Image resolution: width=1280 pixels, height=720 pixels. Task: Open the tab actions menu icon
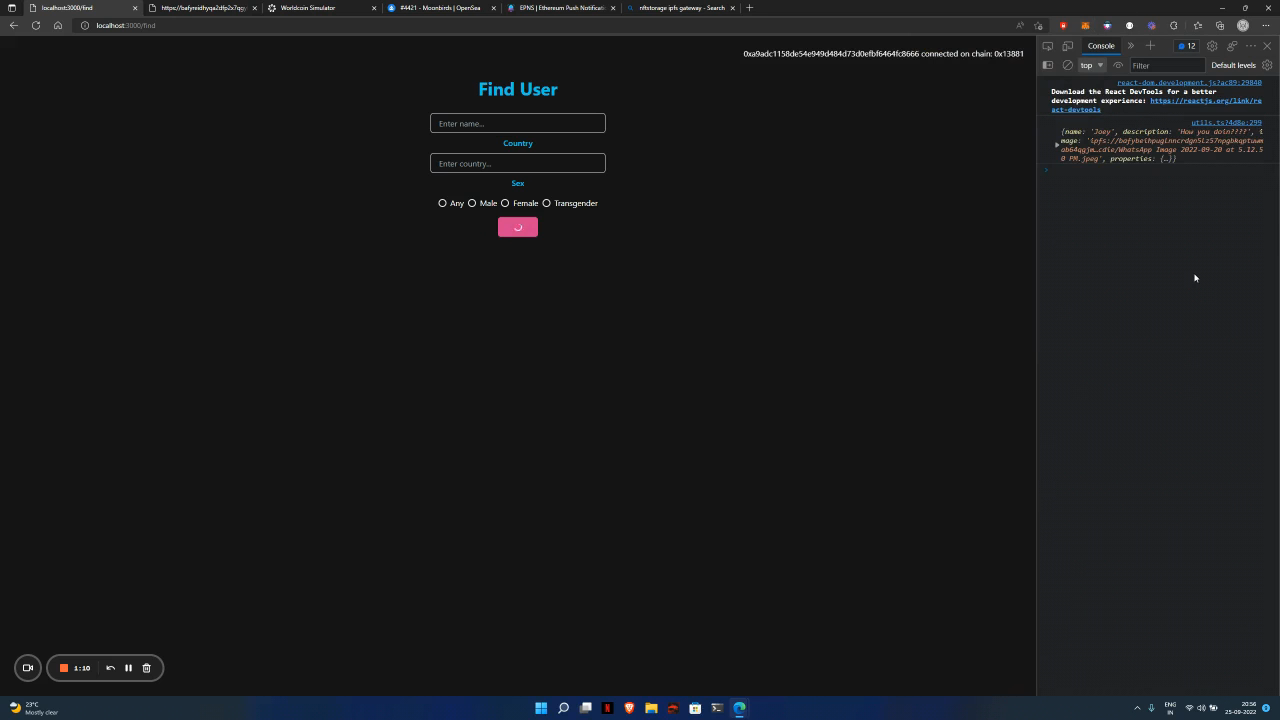point(12,8)
